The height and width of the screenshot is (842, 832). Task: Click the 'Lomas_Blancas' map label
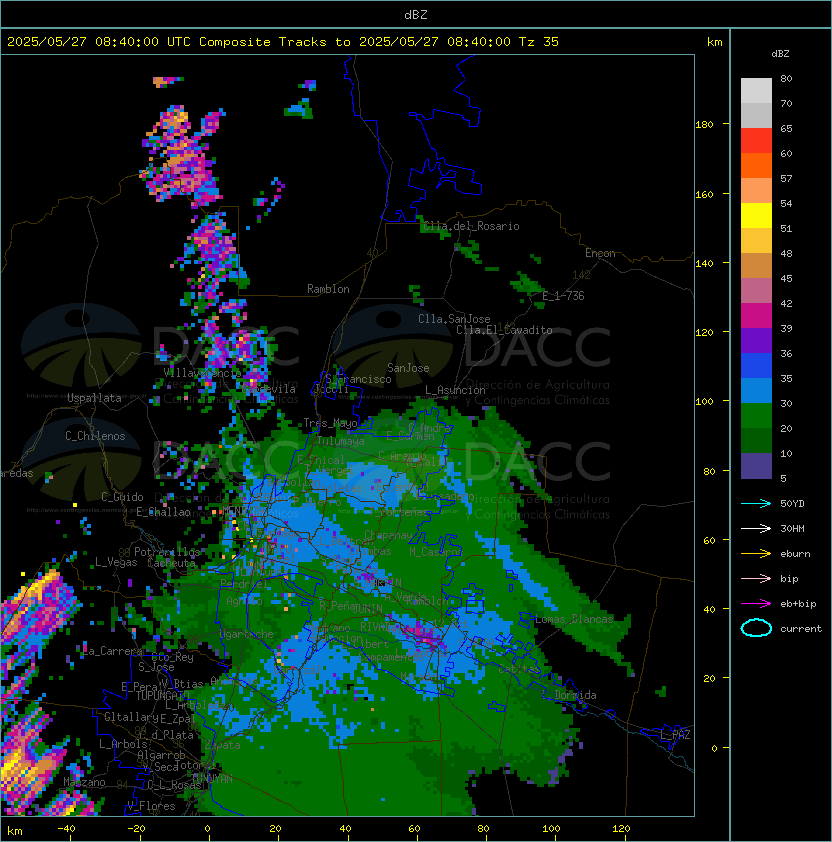574,619
